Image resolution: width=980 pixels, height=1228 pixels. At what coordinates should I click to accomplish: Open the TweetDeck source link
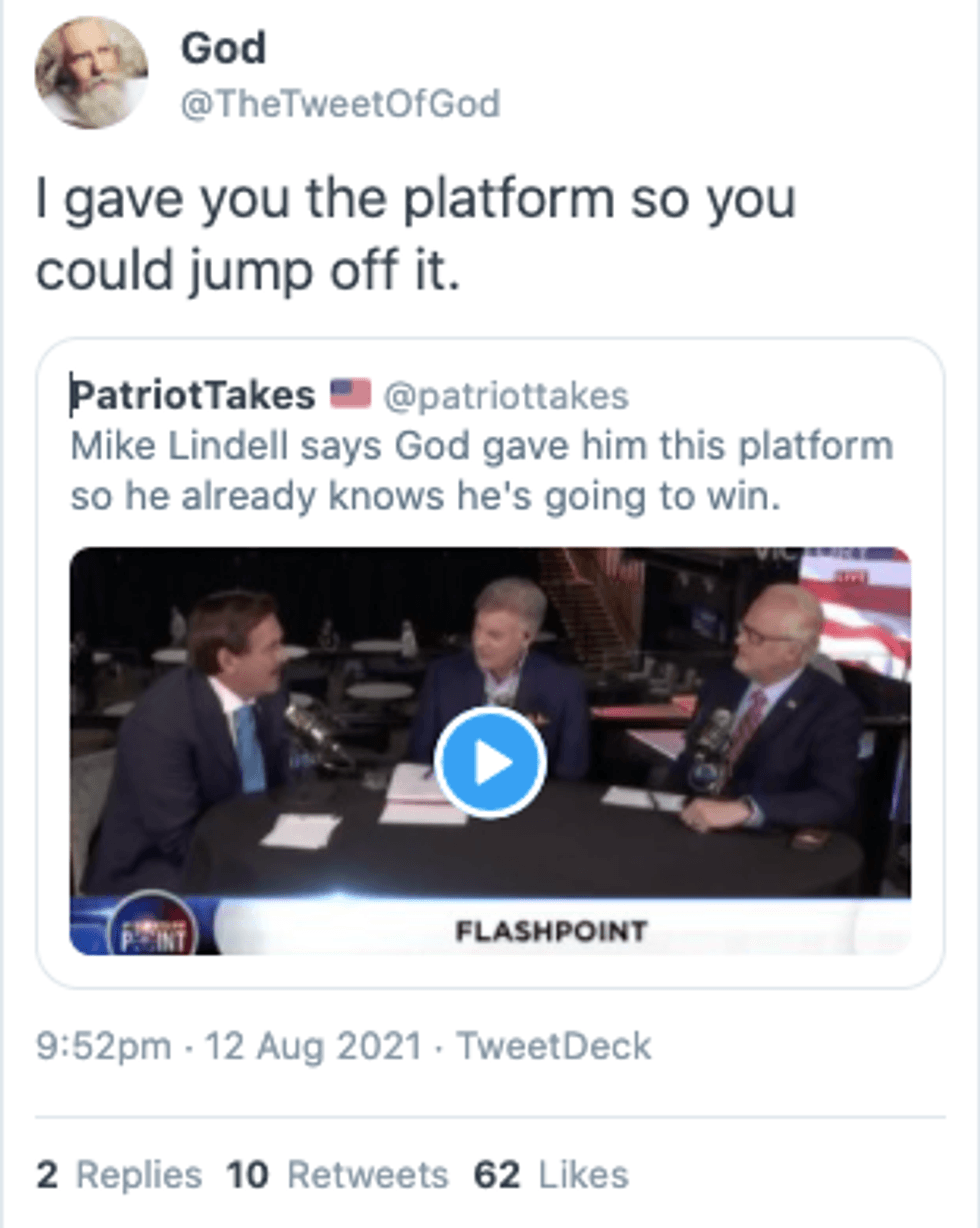pyautogui.click(x=554, y=1046)
